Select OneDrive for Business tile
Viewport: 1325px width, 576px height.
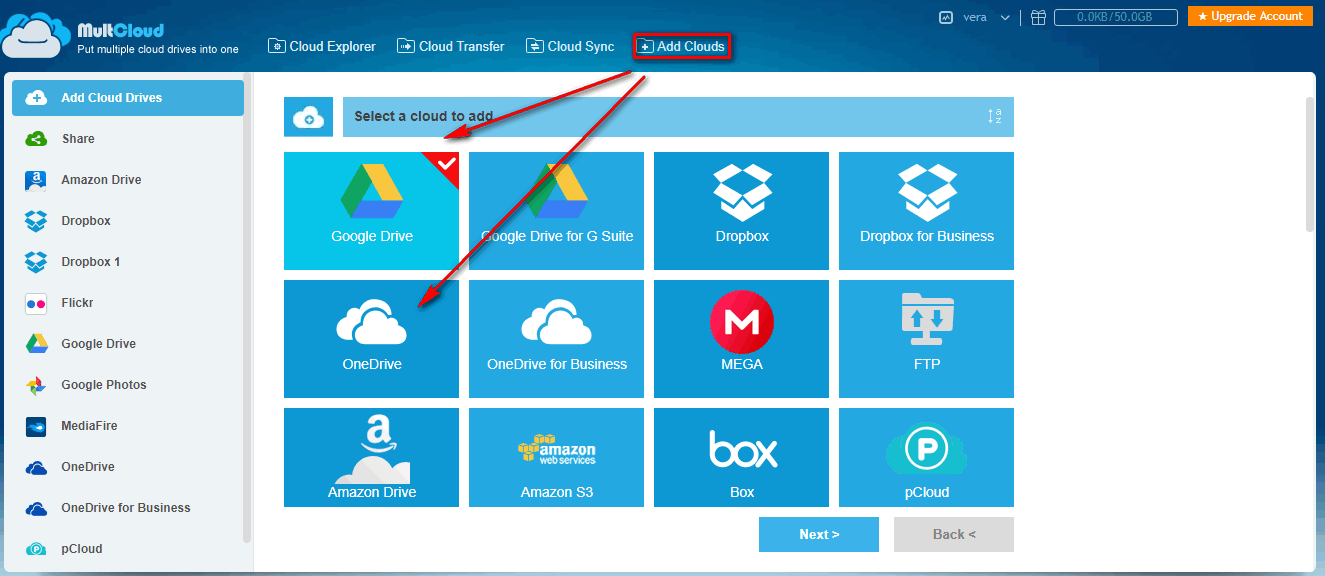click(557, 339)
